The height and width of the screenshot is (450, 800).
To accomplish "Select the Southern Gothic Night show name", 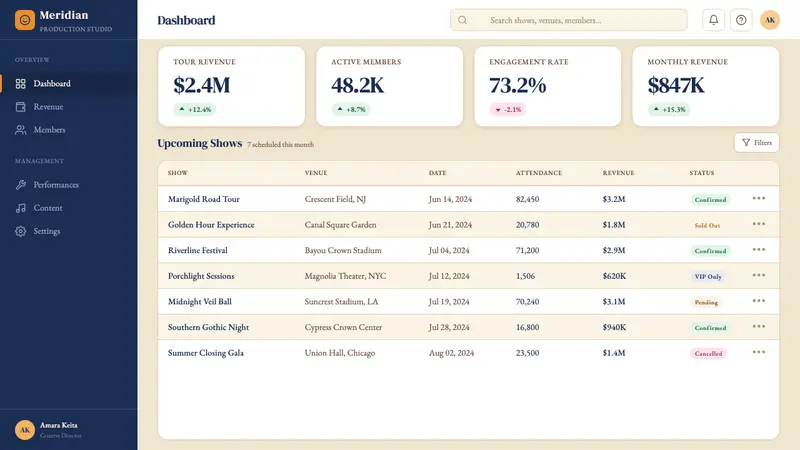I will (208, 327).
